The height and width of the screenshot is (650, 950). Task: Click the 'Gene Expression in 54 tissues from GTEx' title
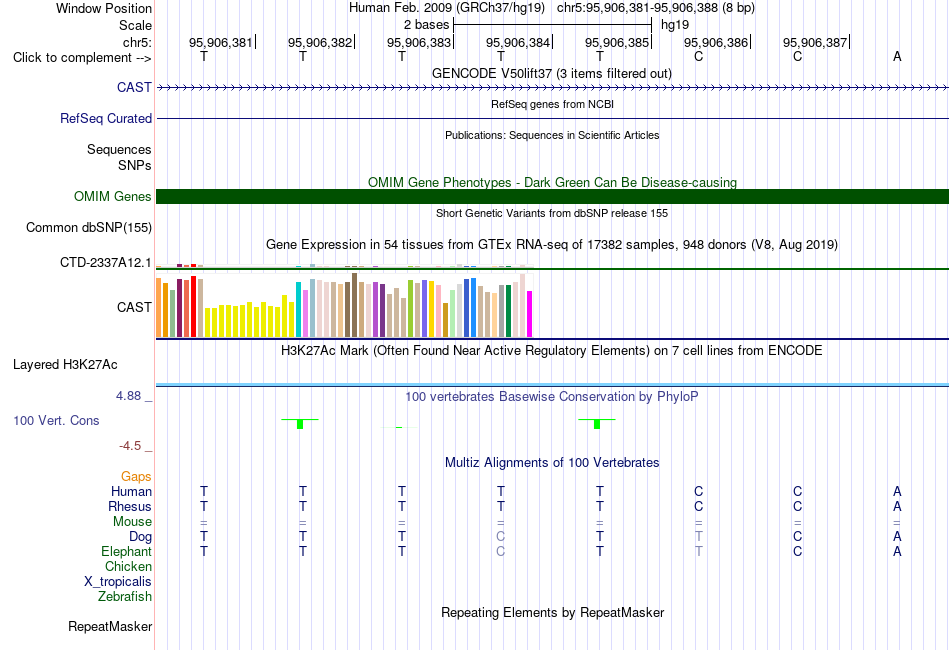(552, 245)
